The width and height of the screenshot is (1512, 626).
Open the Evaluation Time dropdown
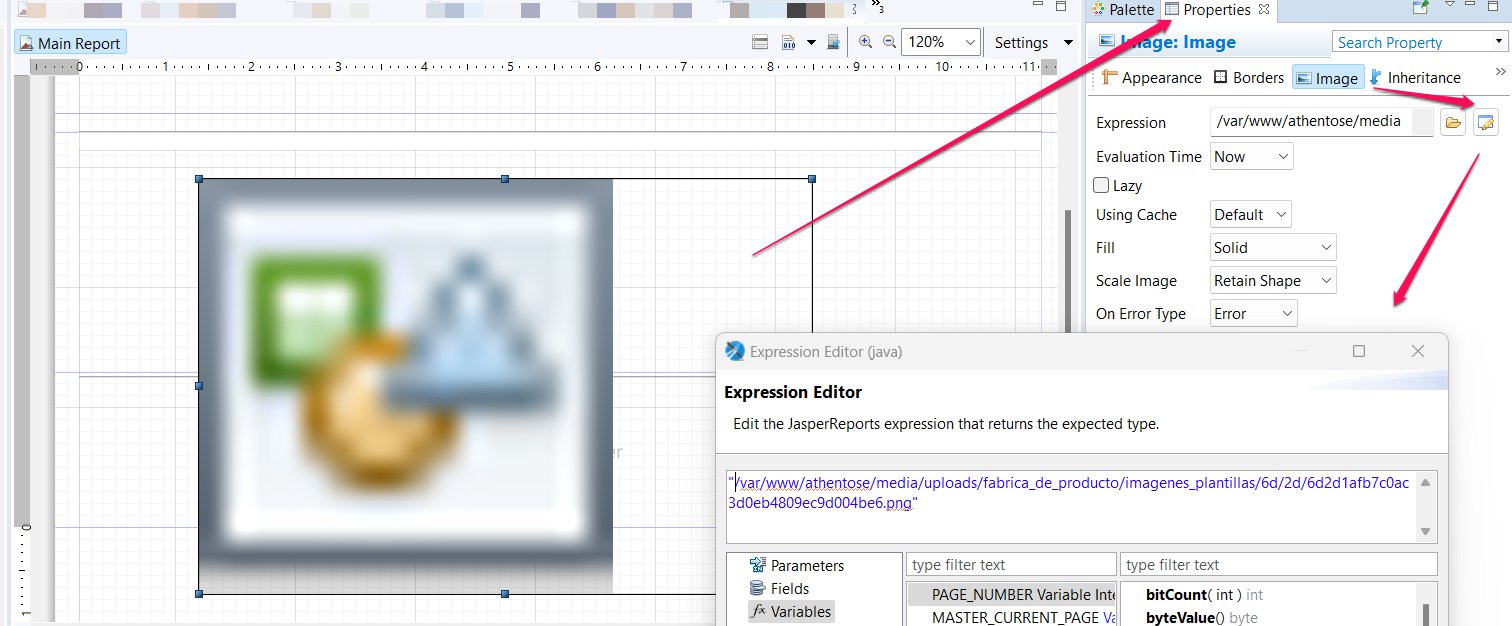[1251, 156]
